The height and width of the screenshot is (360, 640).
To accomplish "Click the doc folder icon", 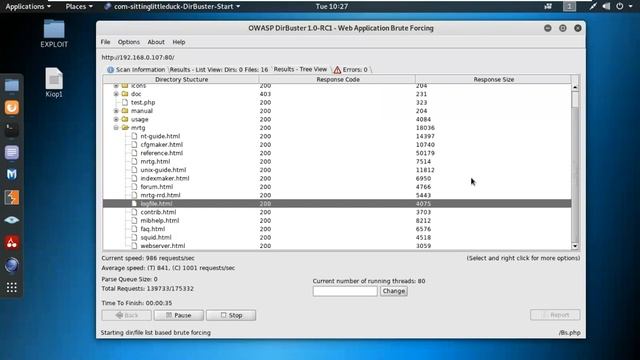I will click(x=125, y=94).
